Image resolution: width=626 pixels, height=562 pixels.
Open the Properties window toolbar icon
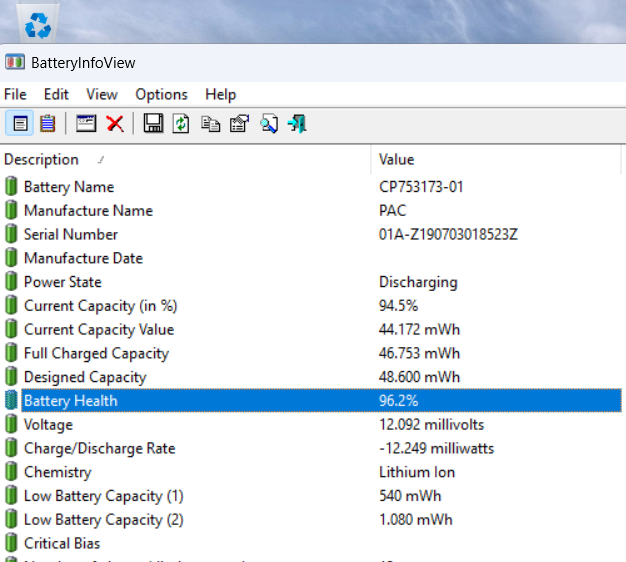point(86,123)
